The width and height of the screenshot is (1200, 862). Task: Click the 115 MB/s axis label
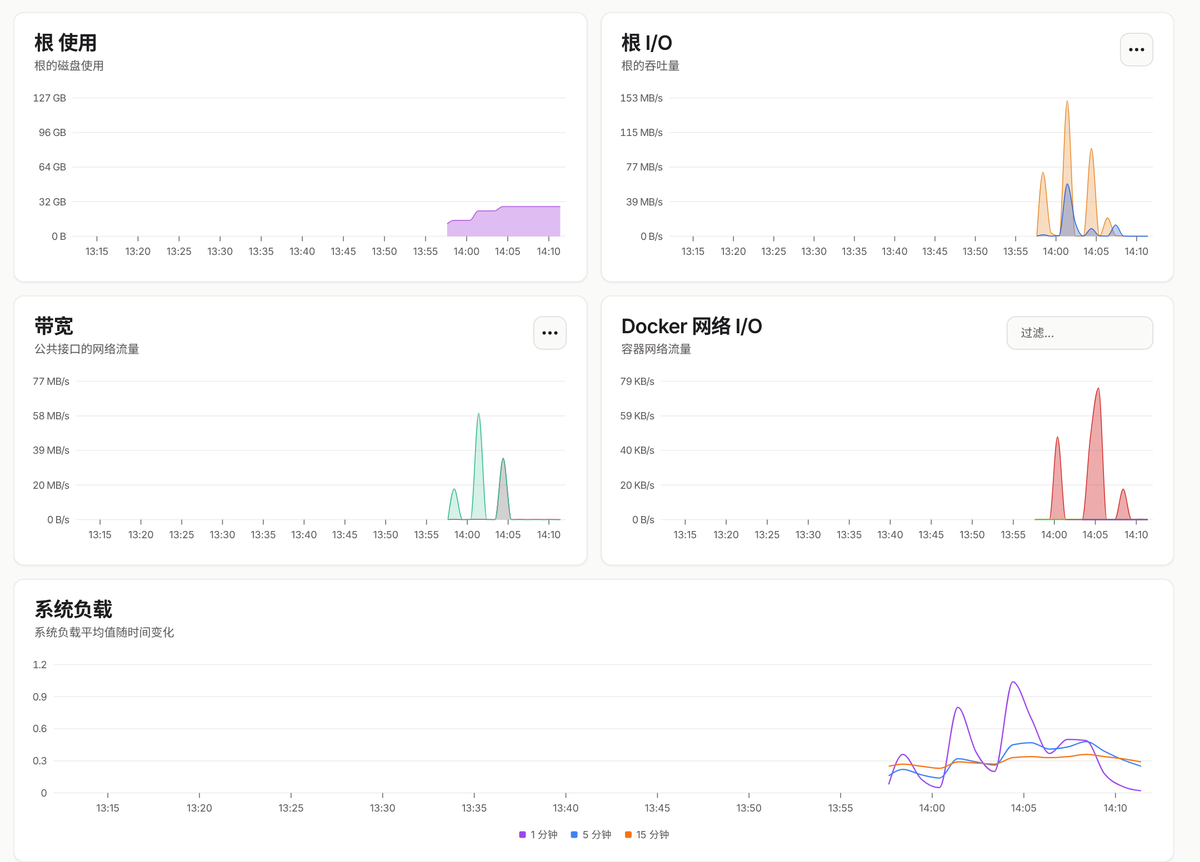click(x=642, y=133)
